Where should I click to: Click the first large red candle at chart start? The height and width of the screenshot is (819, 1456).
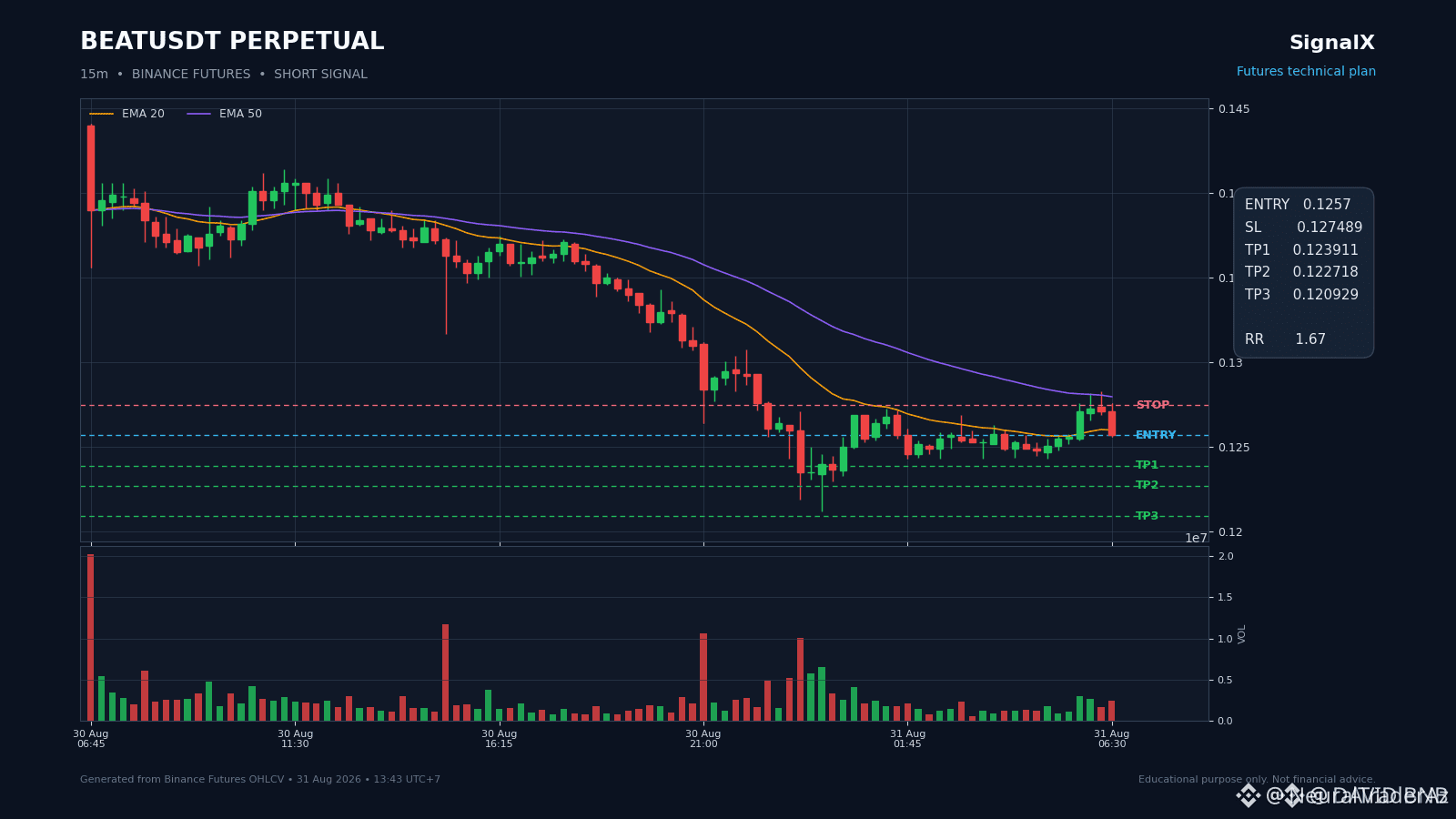click(x=91, y=168)
